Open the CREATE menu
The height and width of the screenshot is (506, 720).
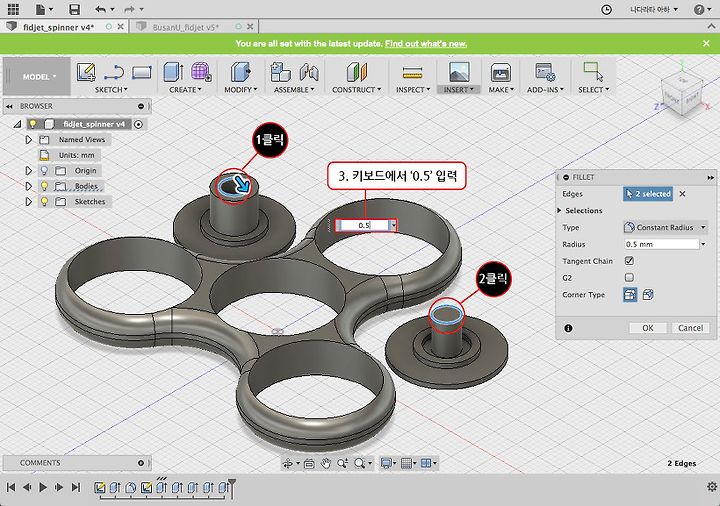[x=185, y=90]
